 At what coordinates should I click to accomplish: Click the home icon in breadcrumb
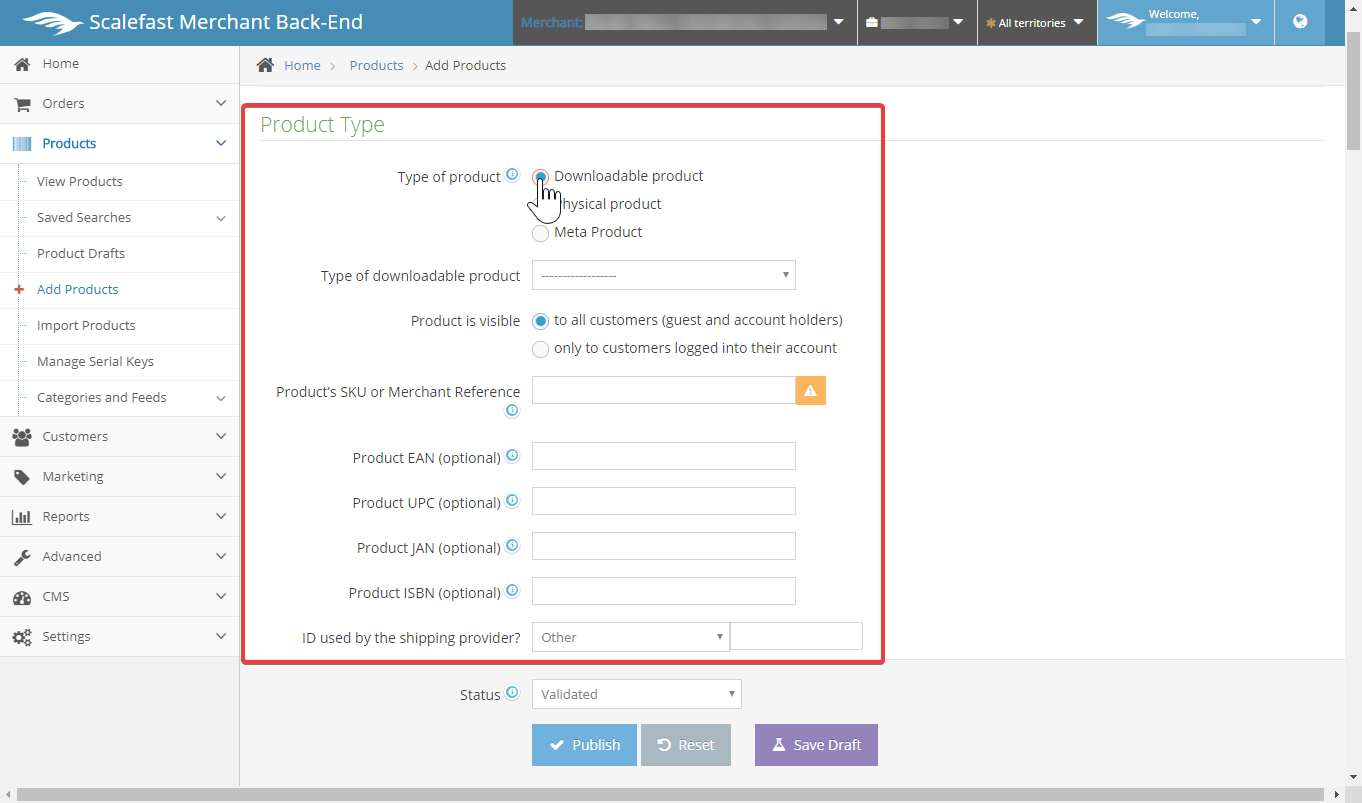(265, 65)
